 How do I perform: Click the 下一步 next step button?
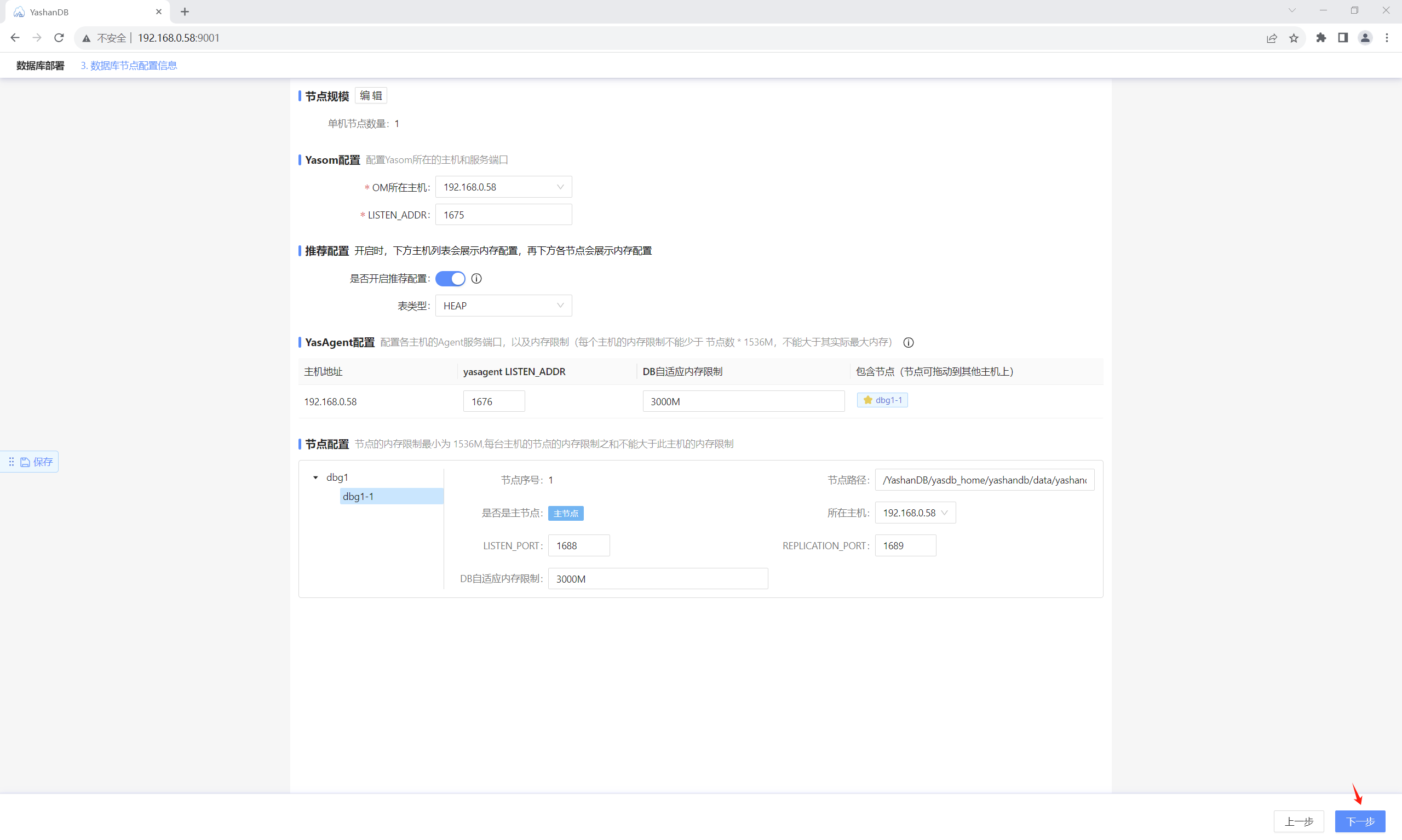tap(1359, 821)
